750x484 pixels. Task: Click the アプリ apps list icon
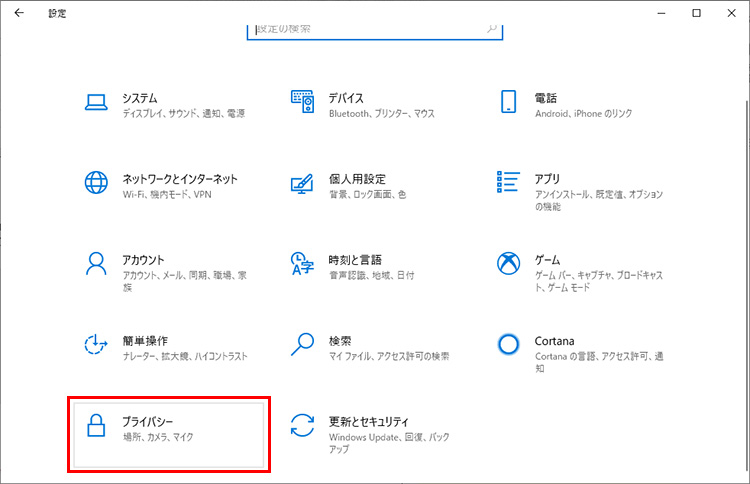pos(509,182)
